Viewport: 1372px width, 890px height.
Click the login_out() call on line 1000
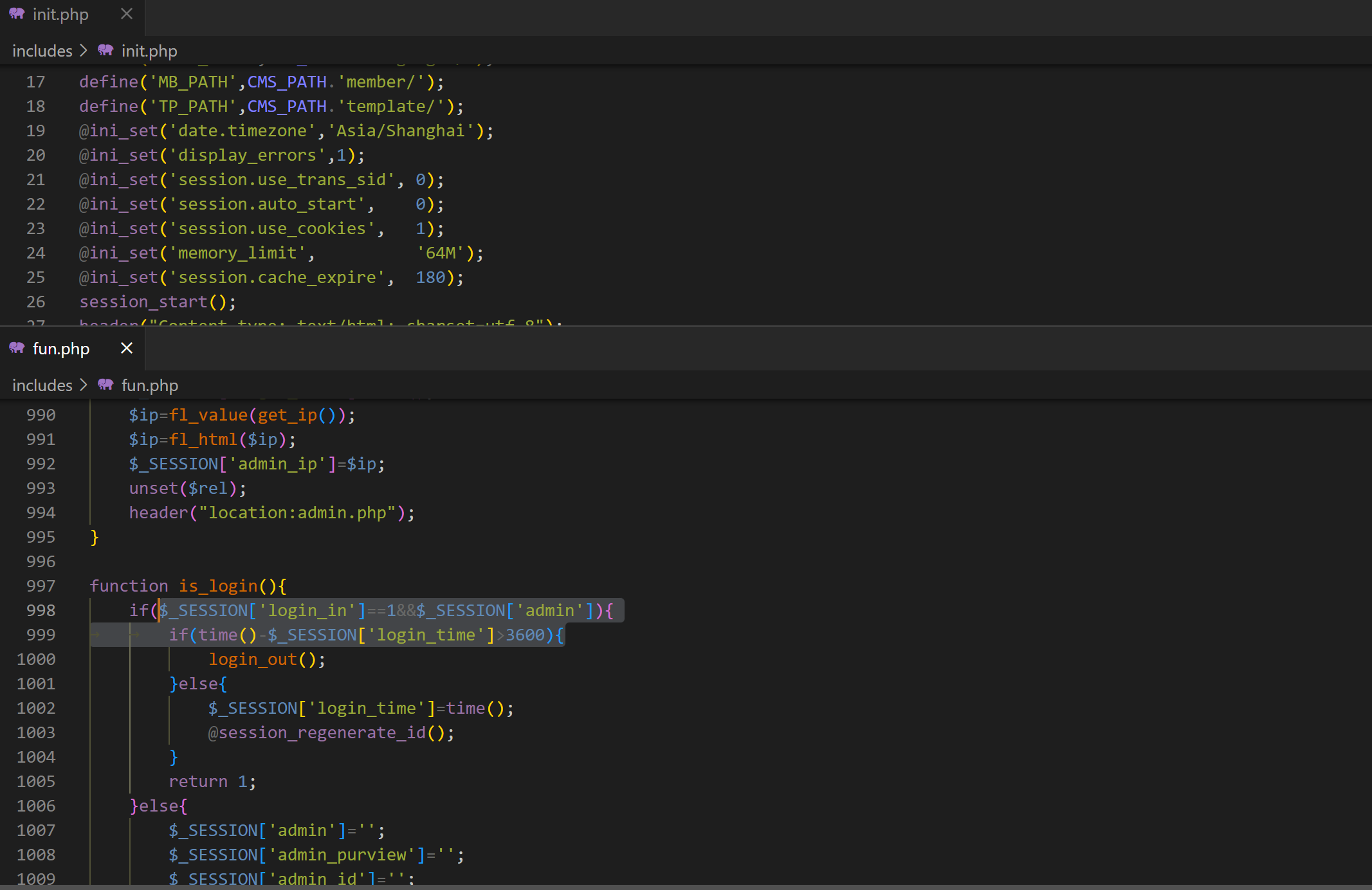pos(253,659)
